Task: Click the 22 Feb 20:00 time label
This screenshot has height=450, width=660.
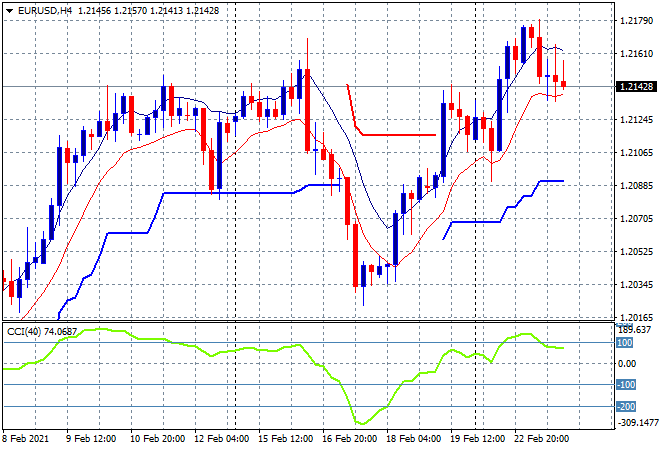Action: (x=541, y=439)
